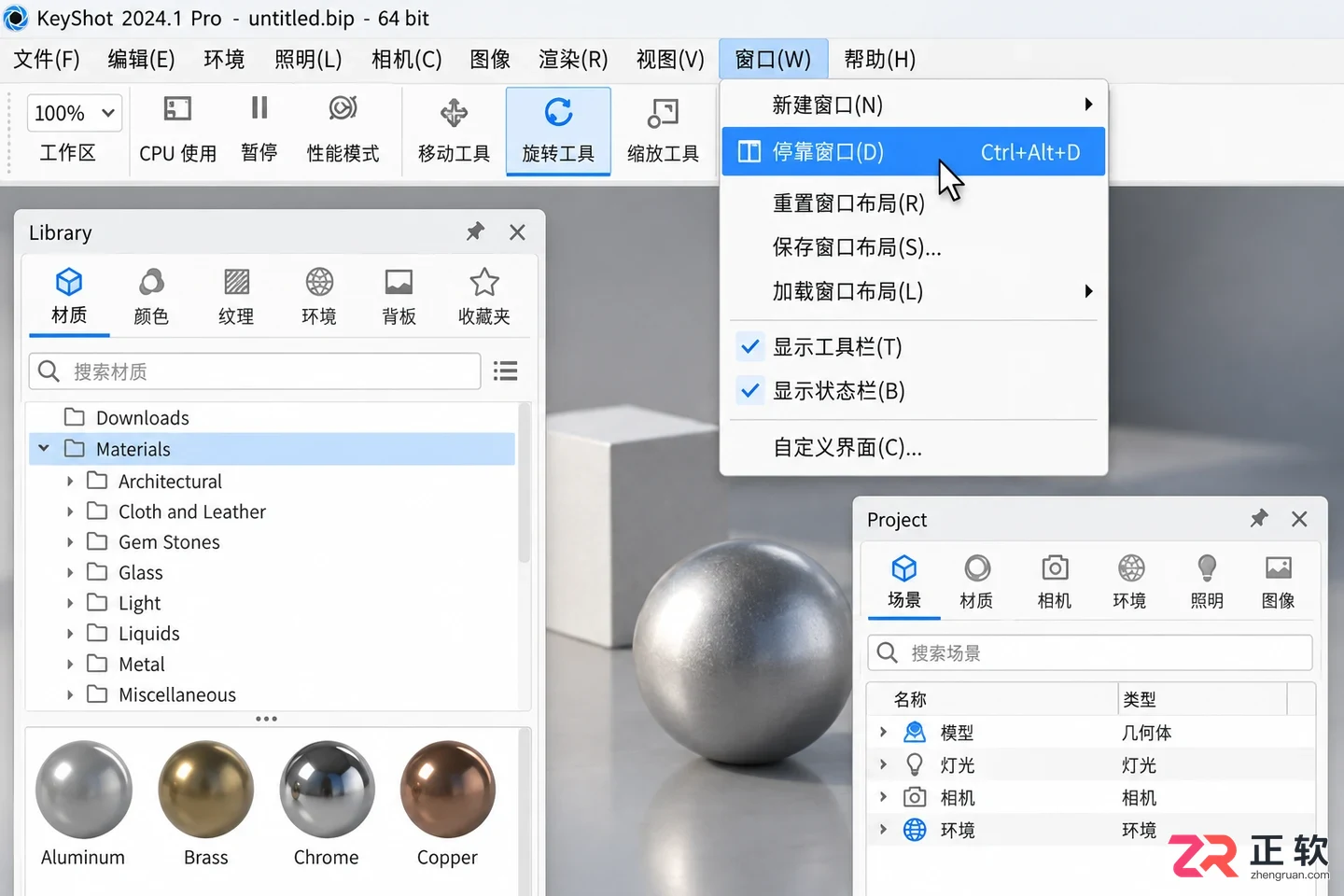Pause the render with the 暂停 icon
This screenshot has width=1344, height=896.
pos(259,108)
